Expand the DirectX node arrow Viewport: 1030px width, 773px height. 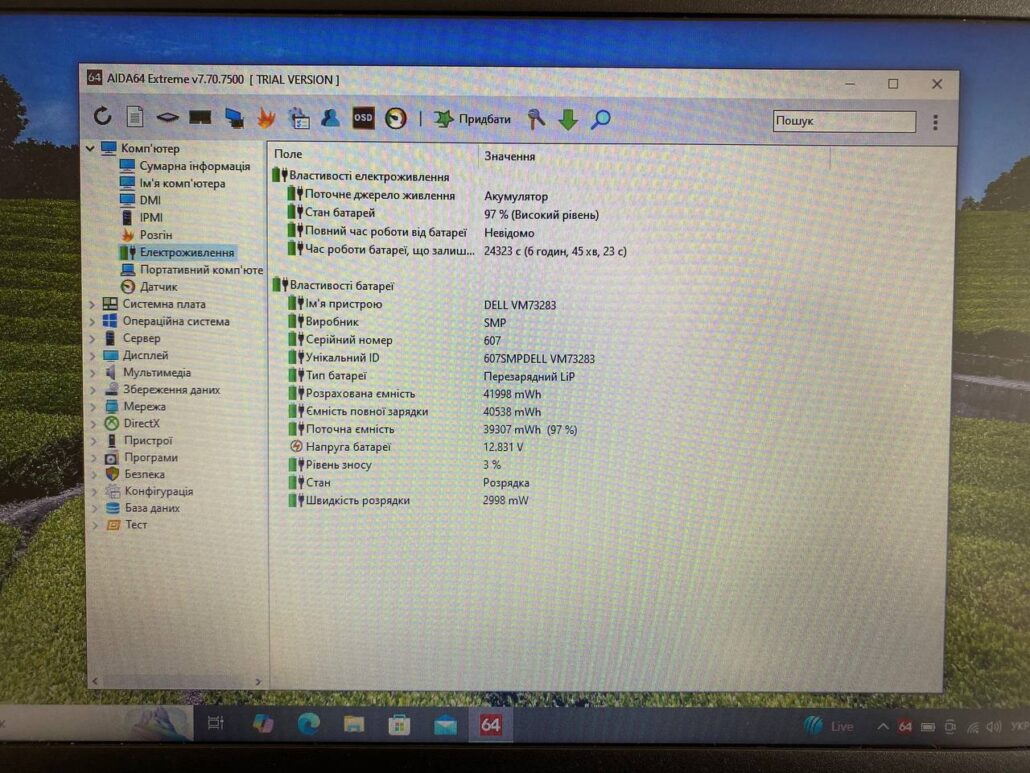[94, 424]
